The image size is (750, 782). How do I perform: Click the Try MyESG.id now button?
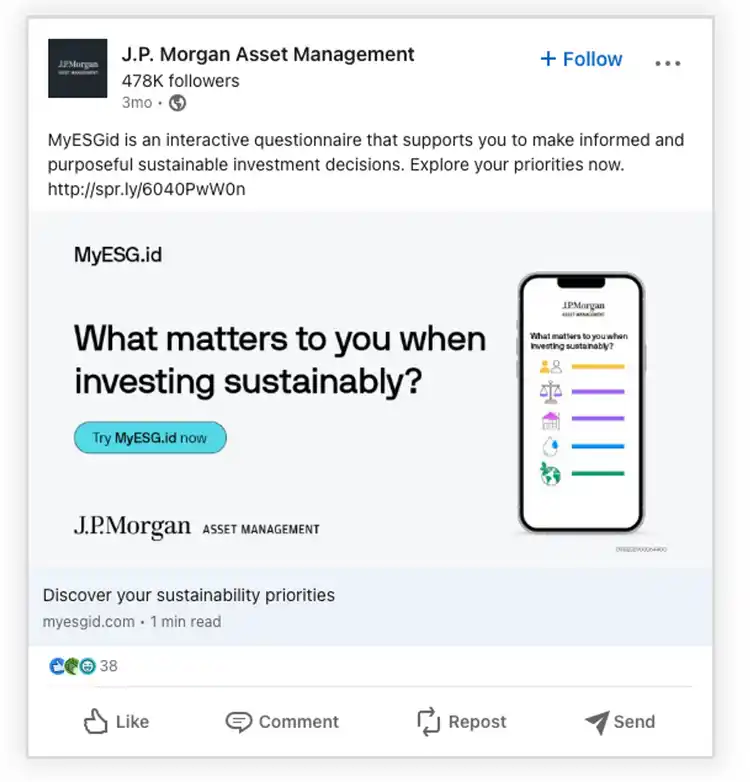coord(150,438)
